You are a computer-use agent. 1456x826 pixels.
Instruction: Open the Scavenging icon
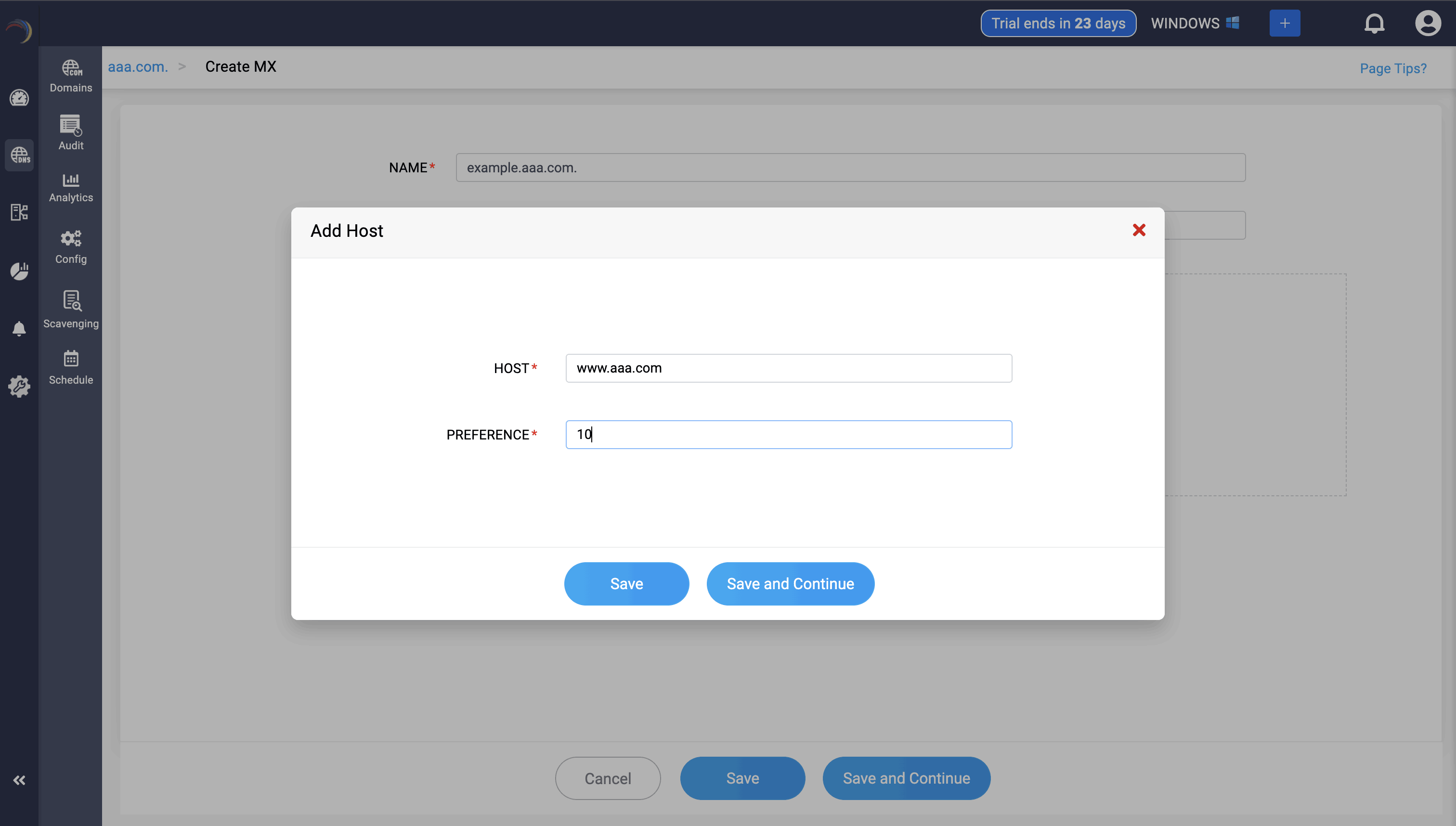click(71, 309)
